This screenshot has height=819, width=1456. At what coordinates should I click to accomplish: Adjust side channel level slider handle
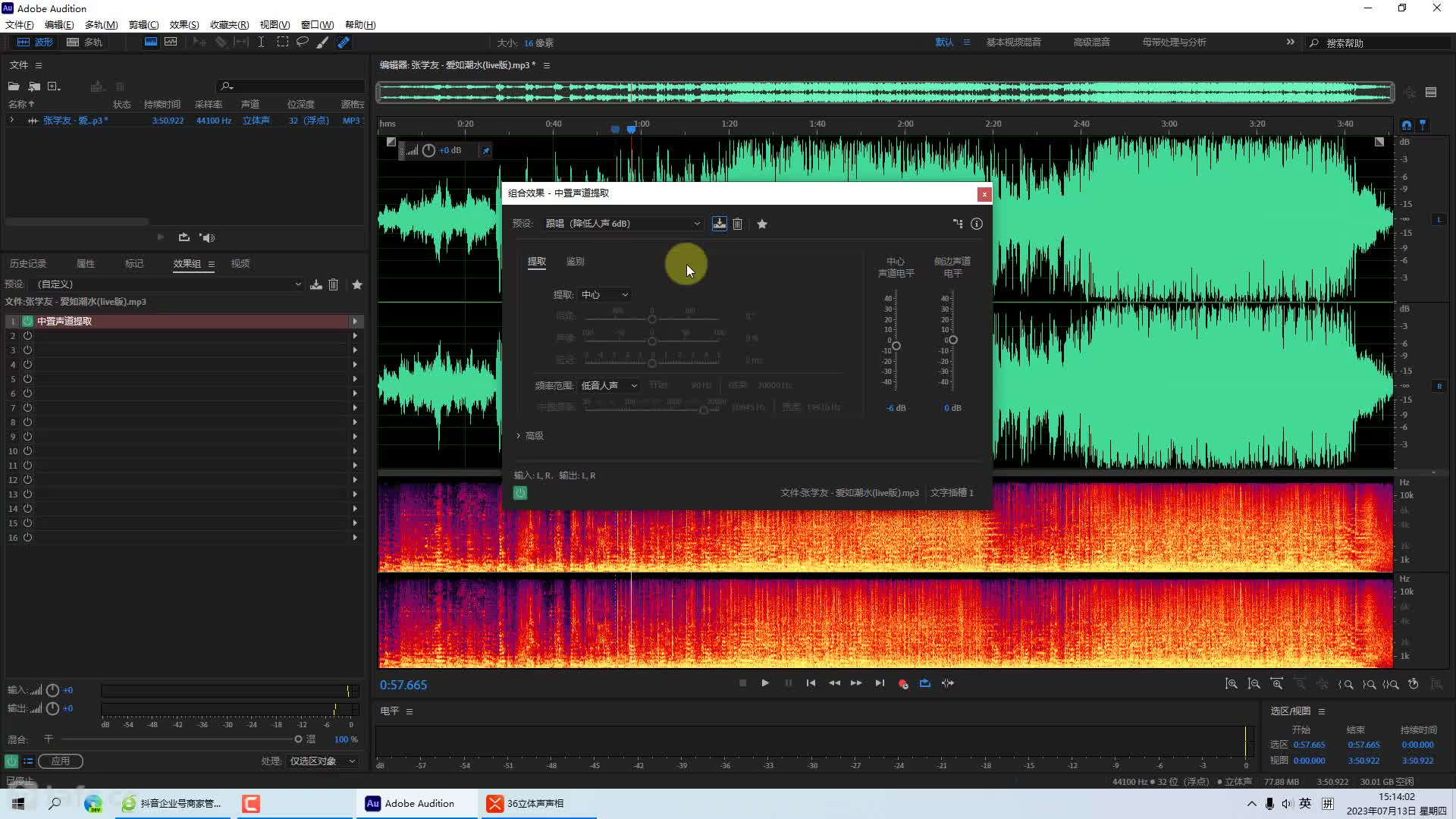pos(952,340)
